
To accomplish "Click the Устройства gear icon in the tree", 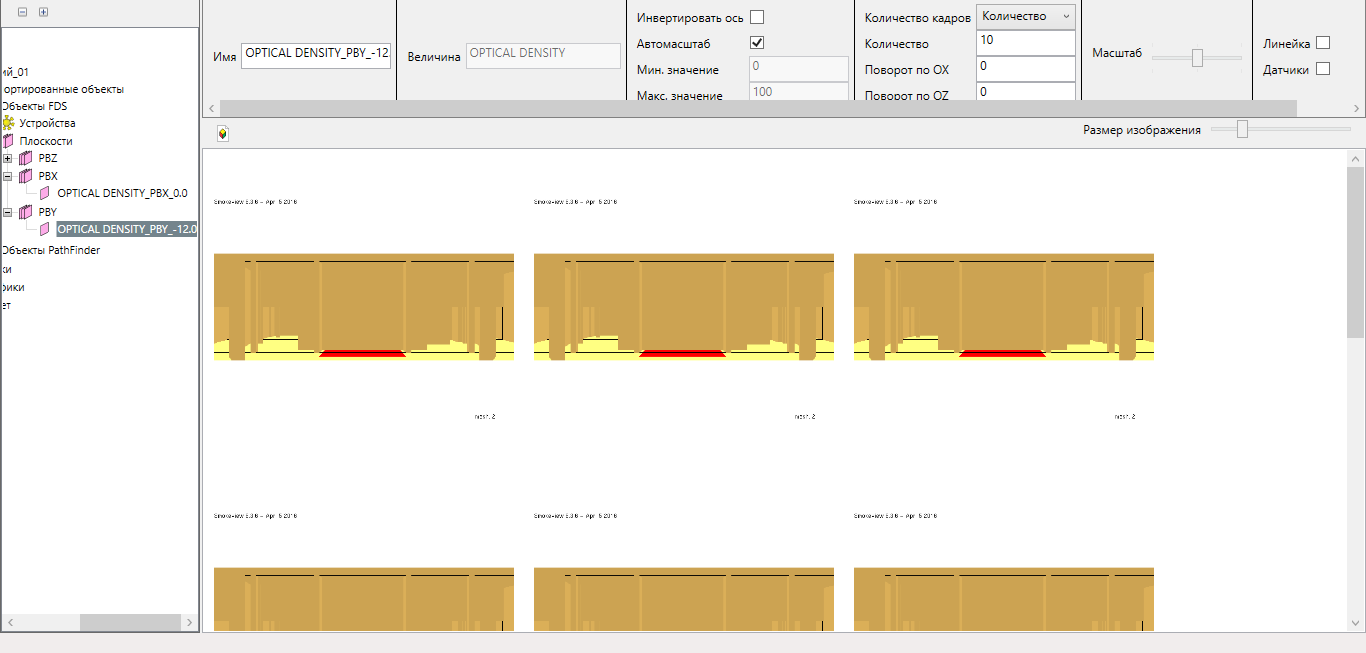I will 8,123.
